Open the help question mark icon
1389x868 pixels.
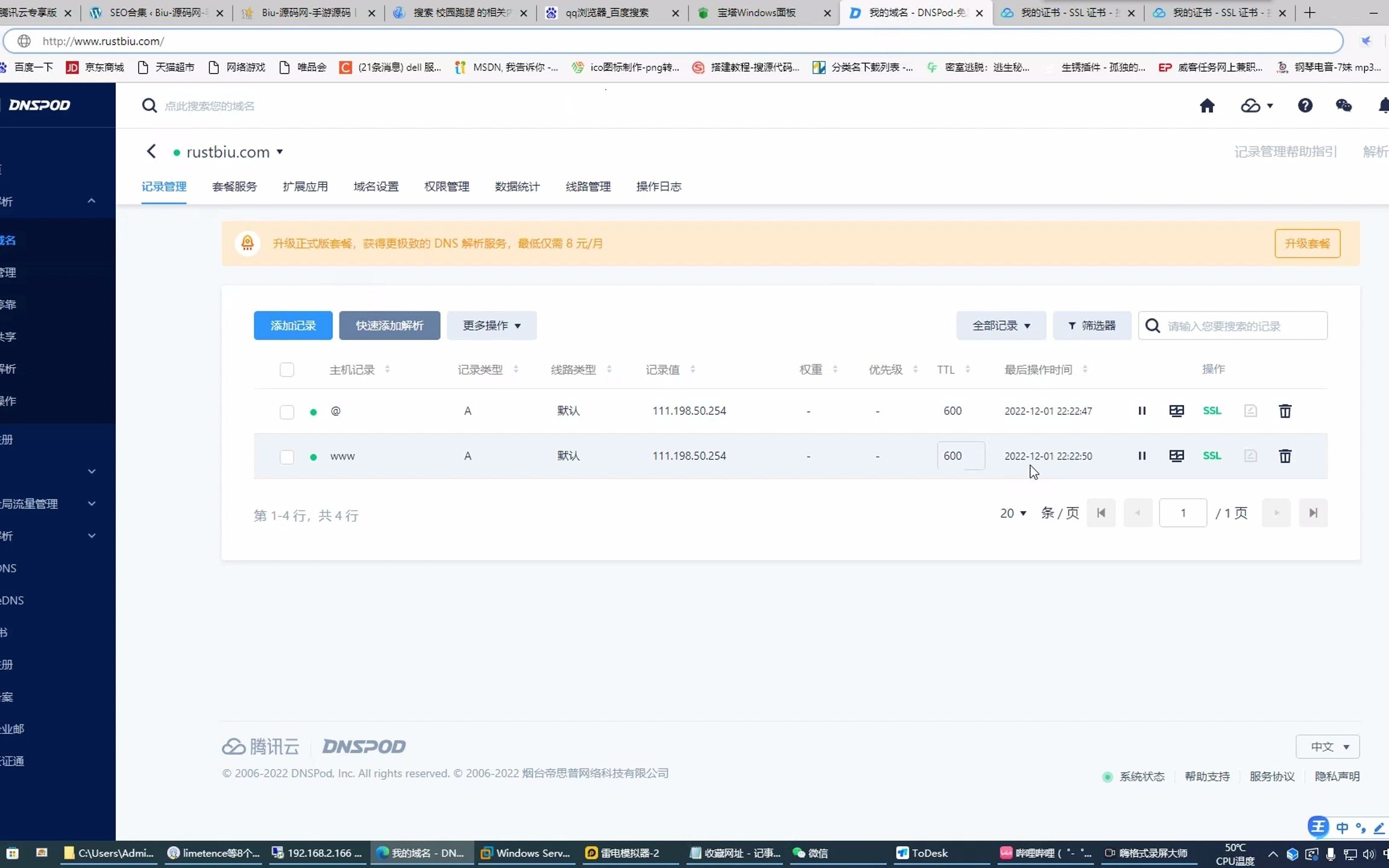click(1305, 106)
